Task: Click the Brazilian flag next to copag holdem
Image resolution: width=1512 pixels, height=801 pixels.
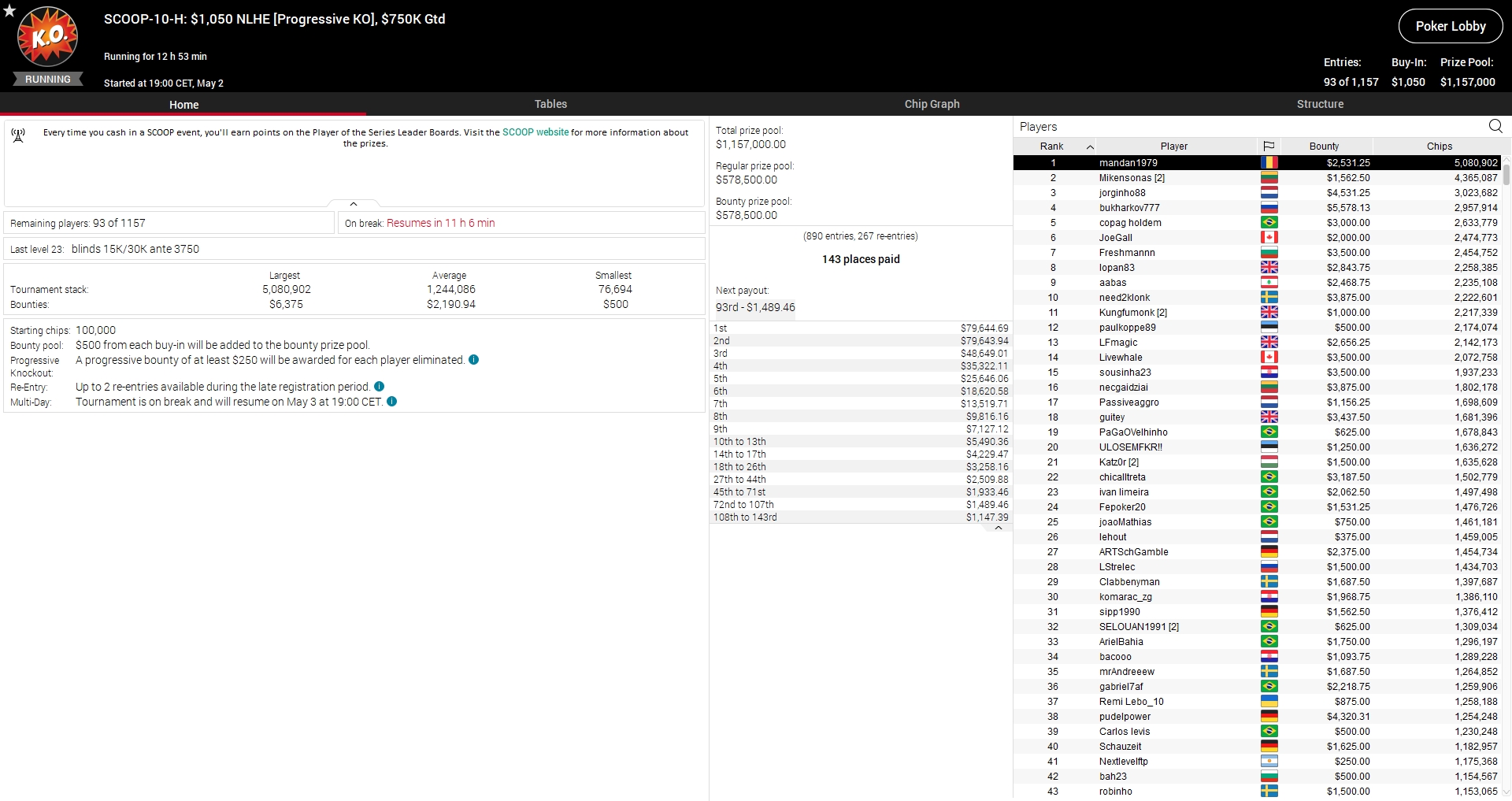Action: [1269, 223]
